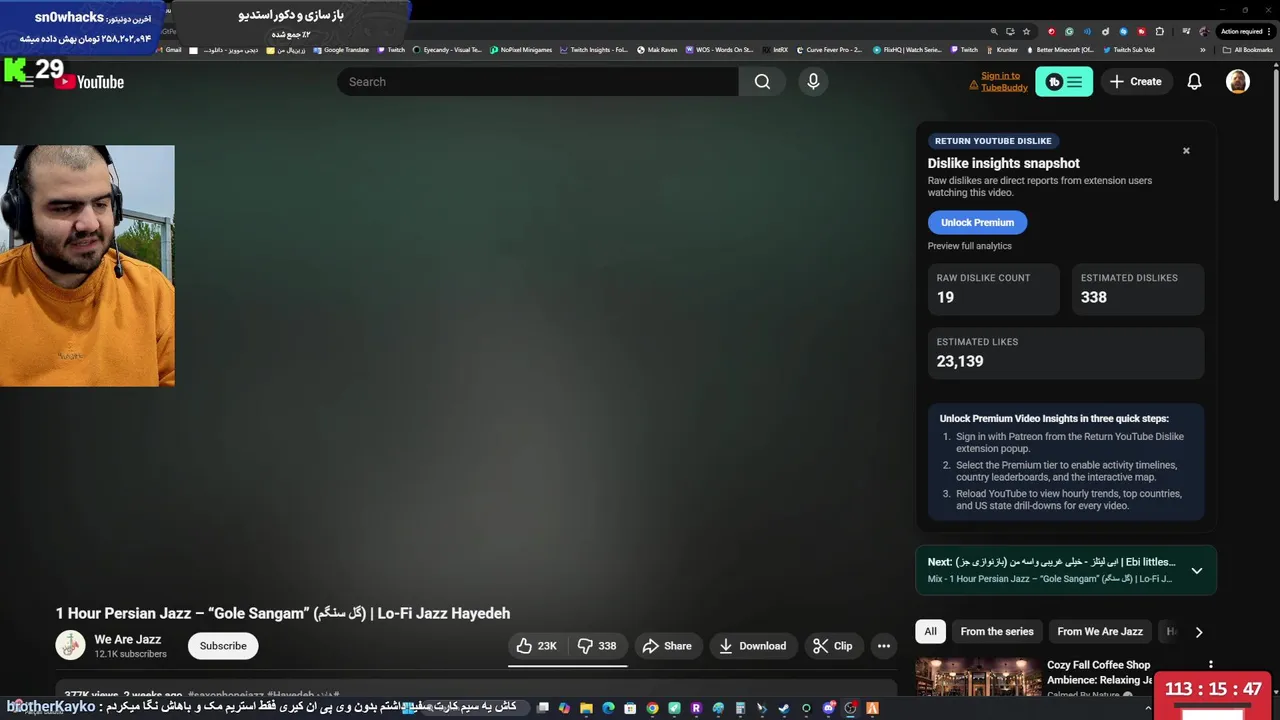Image resolution: width=1280 pixels, height=720 pixels.
Task: Open Steam from taskbar
Action: click(x=784, y=708)
